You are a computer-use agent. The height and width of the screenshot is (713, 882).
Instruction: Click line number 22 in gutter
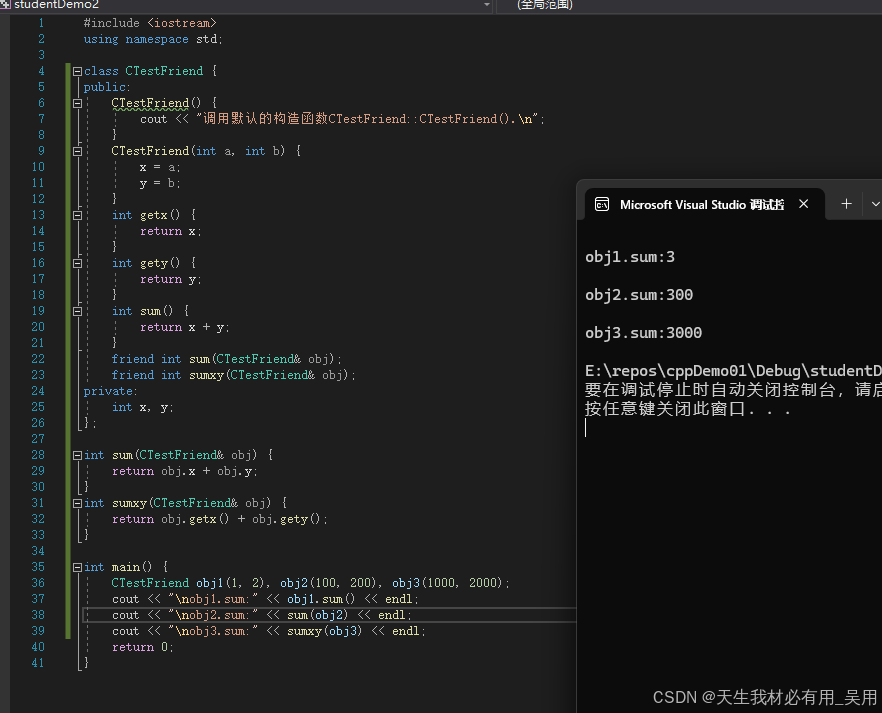point(38,359)
